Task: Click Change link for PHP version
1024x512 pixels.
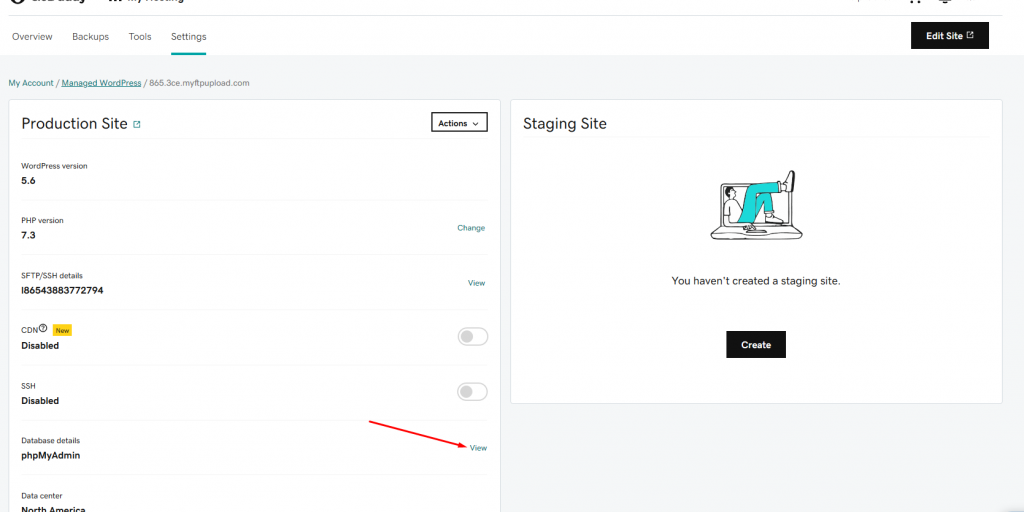Action: pyautogui.click(x=471, y=228)
